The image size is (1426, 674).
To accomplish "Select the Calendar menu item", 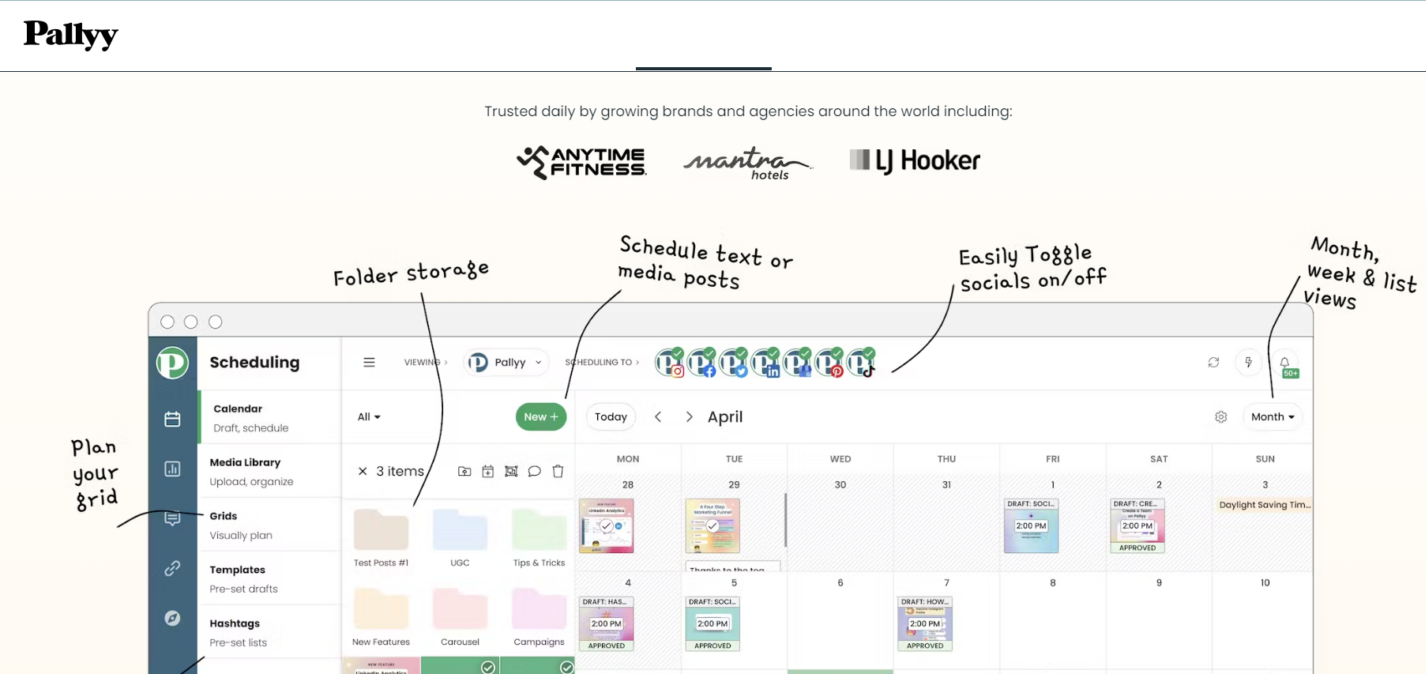I will point(270,418).
